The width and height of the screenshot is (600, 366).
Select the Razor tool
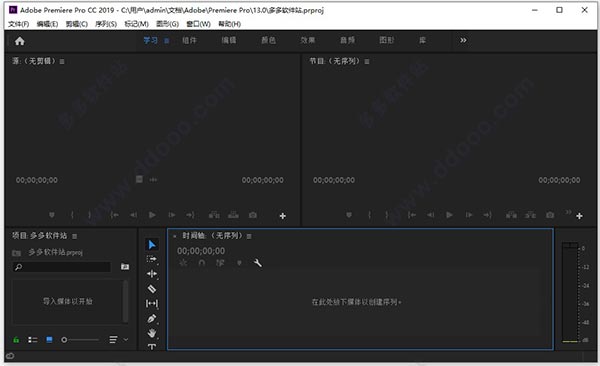[152, 289]
